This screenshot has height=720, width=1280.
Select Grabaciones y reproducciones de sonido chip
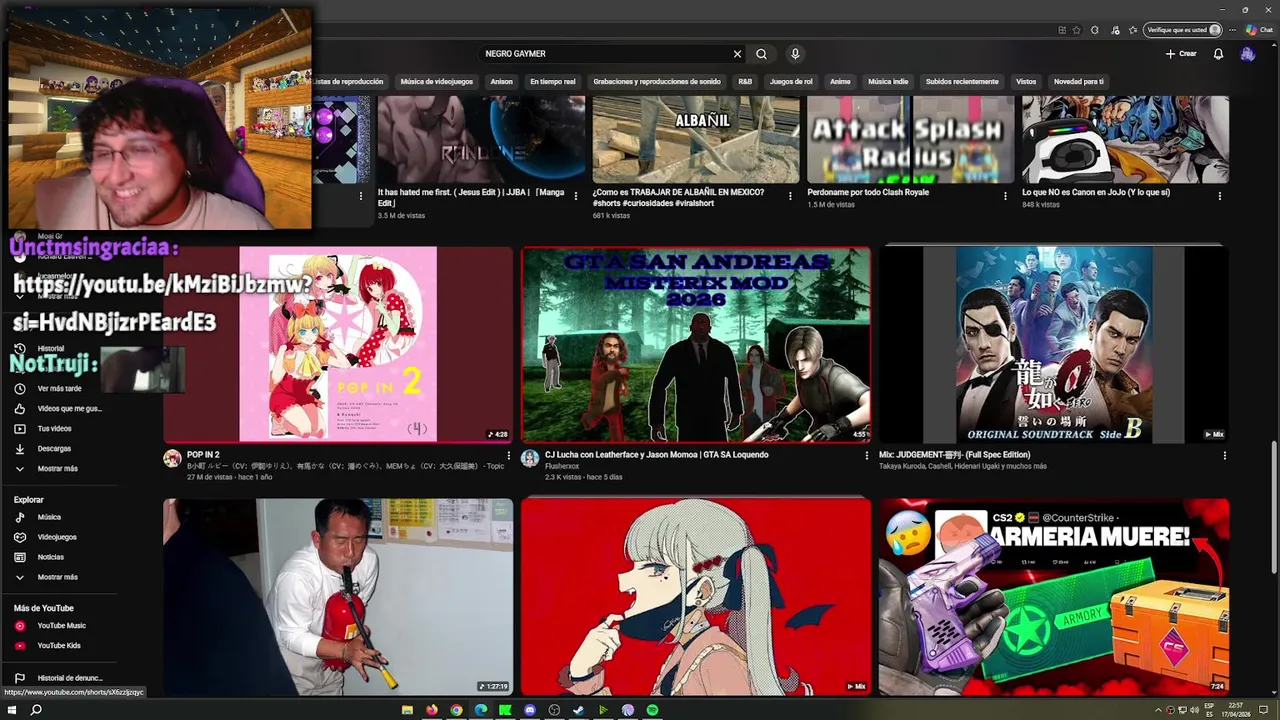coord(657,82)
